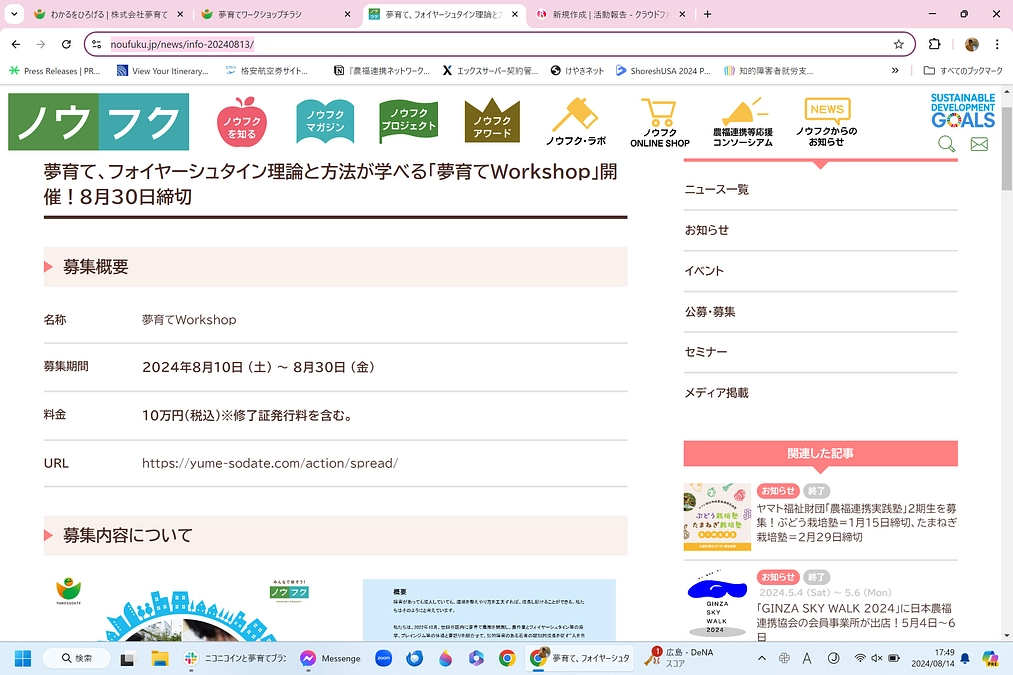Click the green envelope contact icon
This screenshot has width=1013, height=675.
pos(978,144)
